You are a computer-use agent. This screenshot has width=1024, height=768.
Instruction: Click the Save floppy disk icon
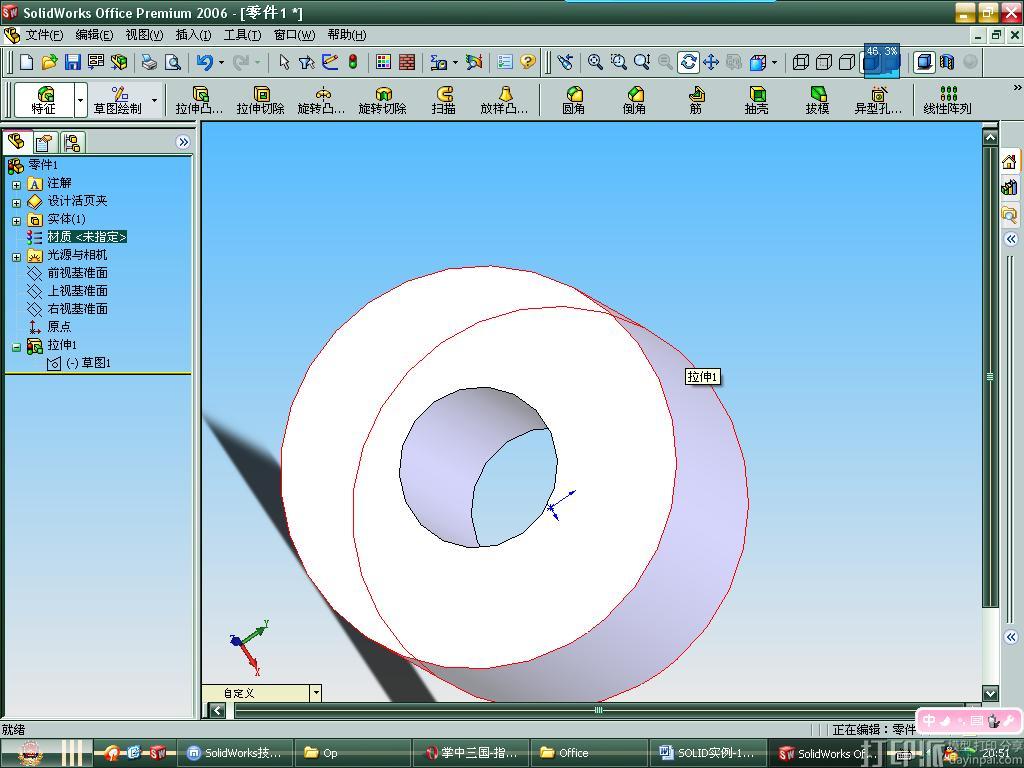(x=72, y=62)
